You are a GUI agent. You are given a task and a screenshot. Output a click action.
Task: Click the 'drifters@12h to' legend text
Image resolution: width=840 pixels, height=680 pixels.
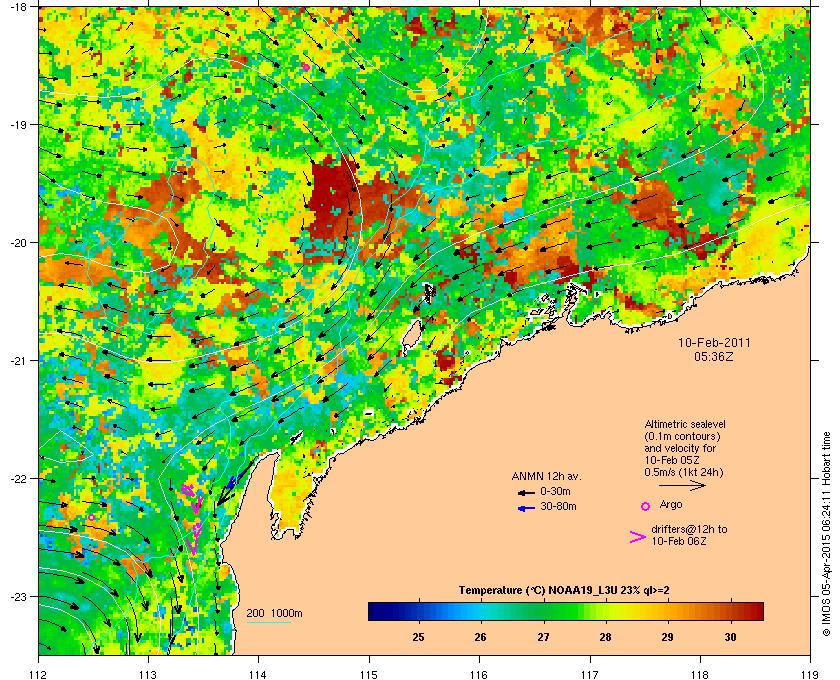click(x=689, y=529)
